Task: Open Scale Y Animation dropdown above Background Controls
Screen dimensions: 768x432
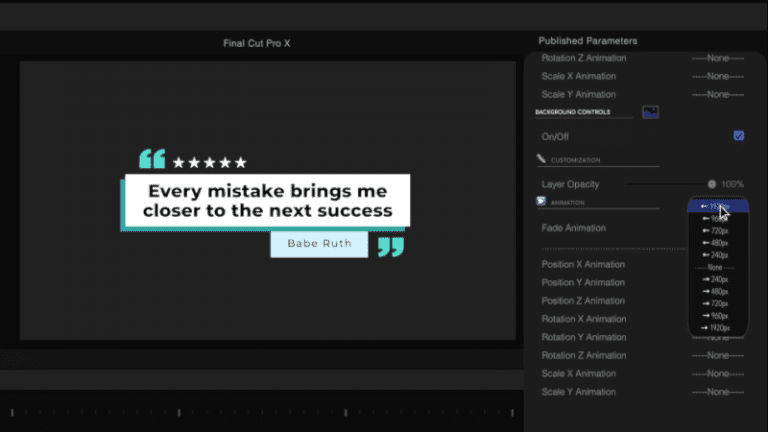Action: click(718, 95)
